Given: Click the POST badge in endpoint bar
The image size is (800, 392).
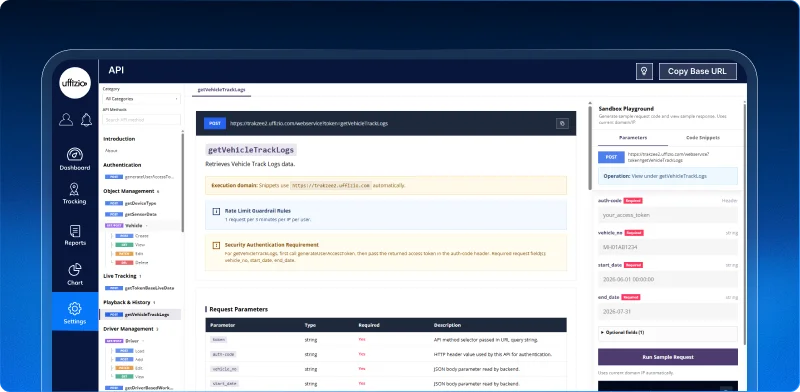Looking at the screenshot, I should 214,124.
